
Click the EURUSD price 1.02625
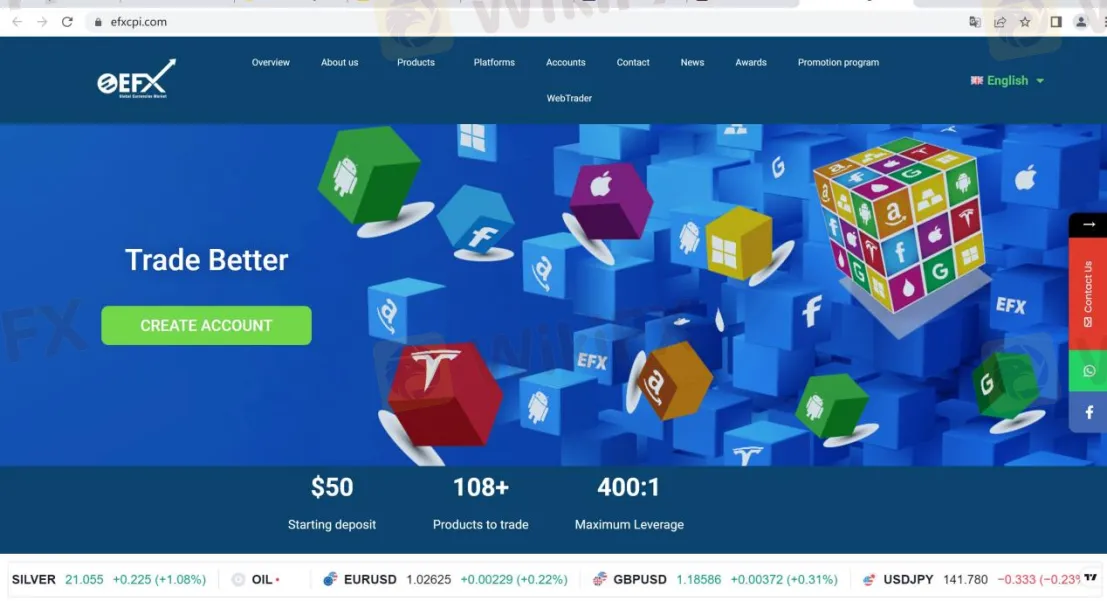429,579
